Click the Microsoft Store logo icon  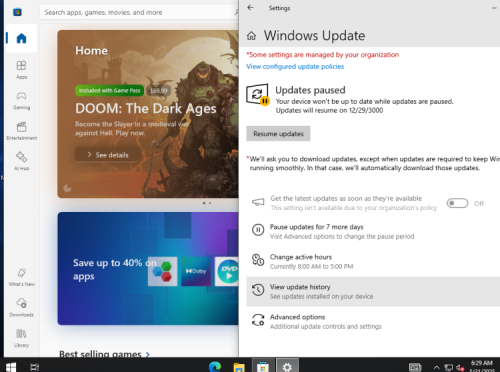17,12
